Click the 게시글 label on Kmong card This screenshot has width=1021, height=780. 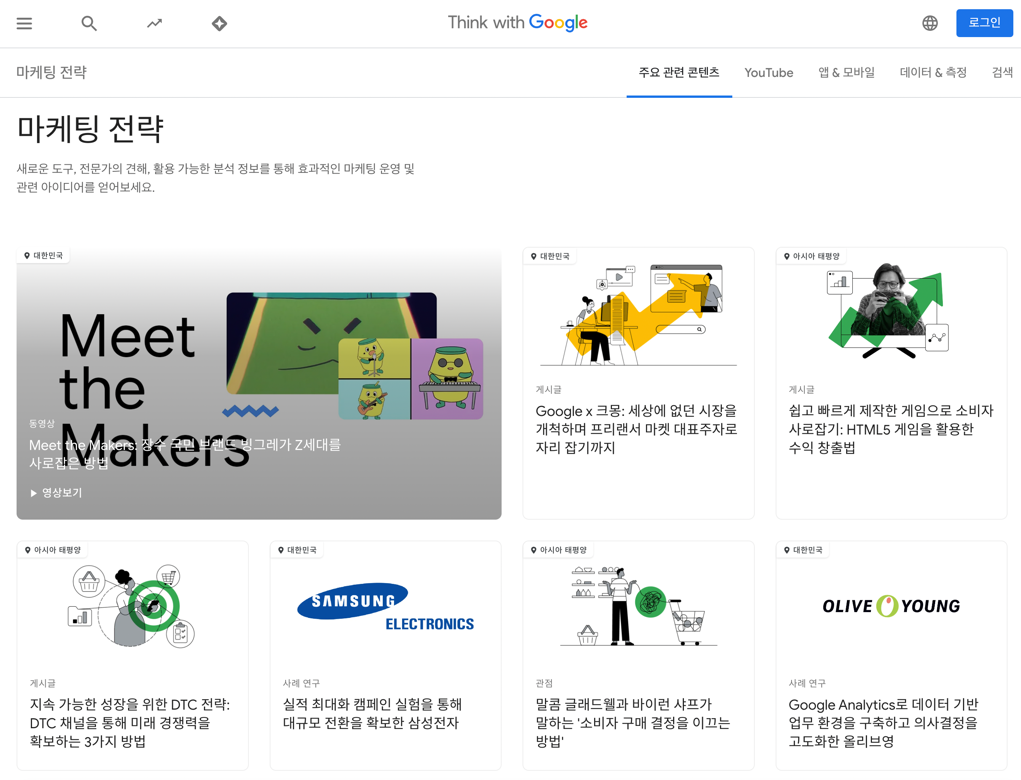tap(548, 389)
